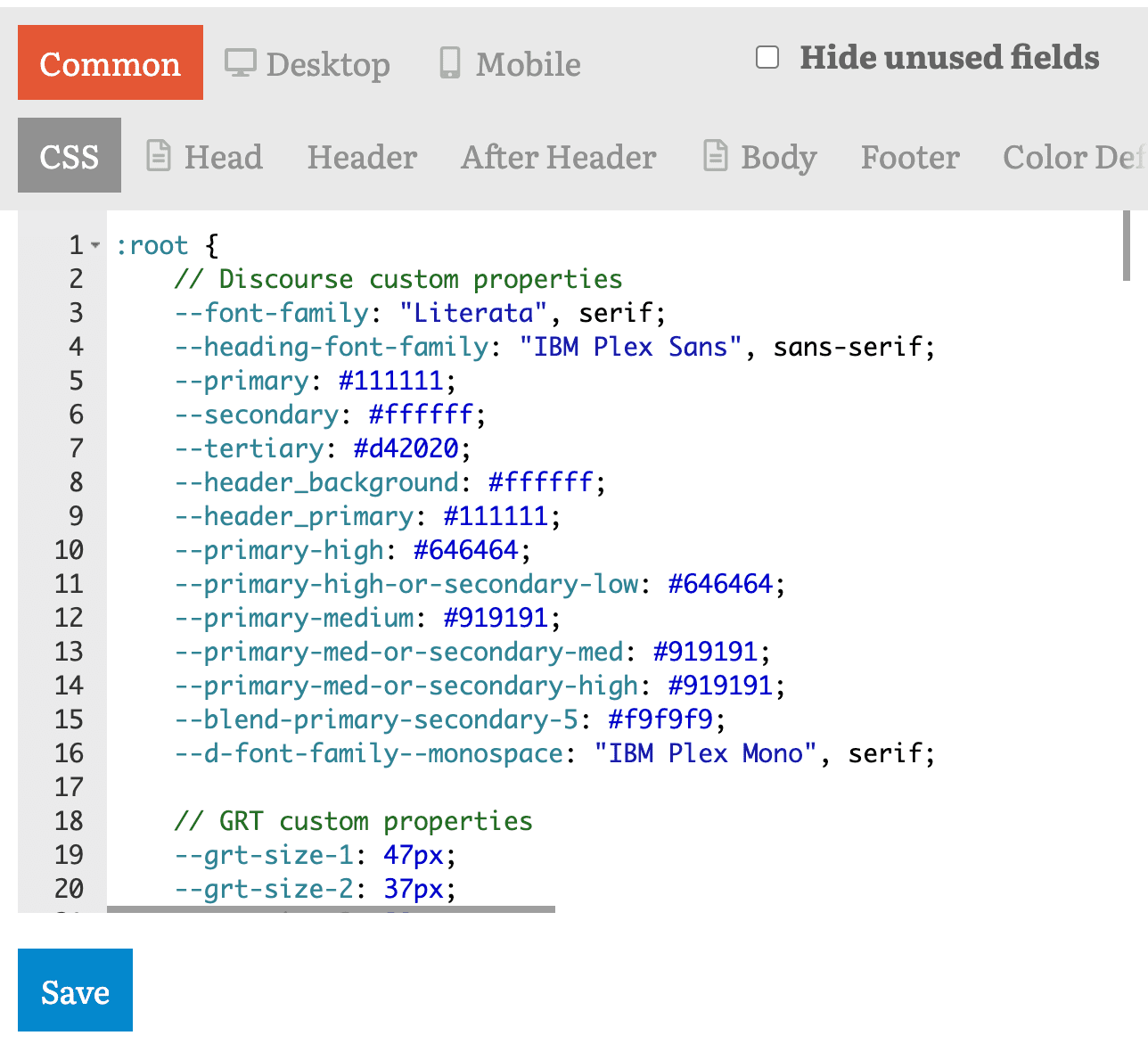Click the vertical editor scrollbar
Image resolution: width=1148 pixels, height=1052 pixels.
point(1127,246)
